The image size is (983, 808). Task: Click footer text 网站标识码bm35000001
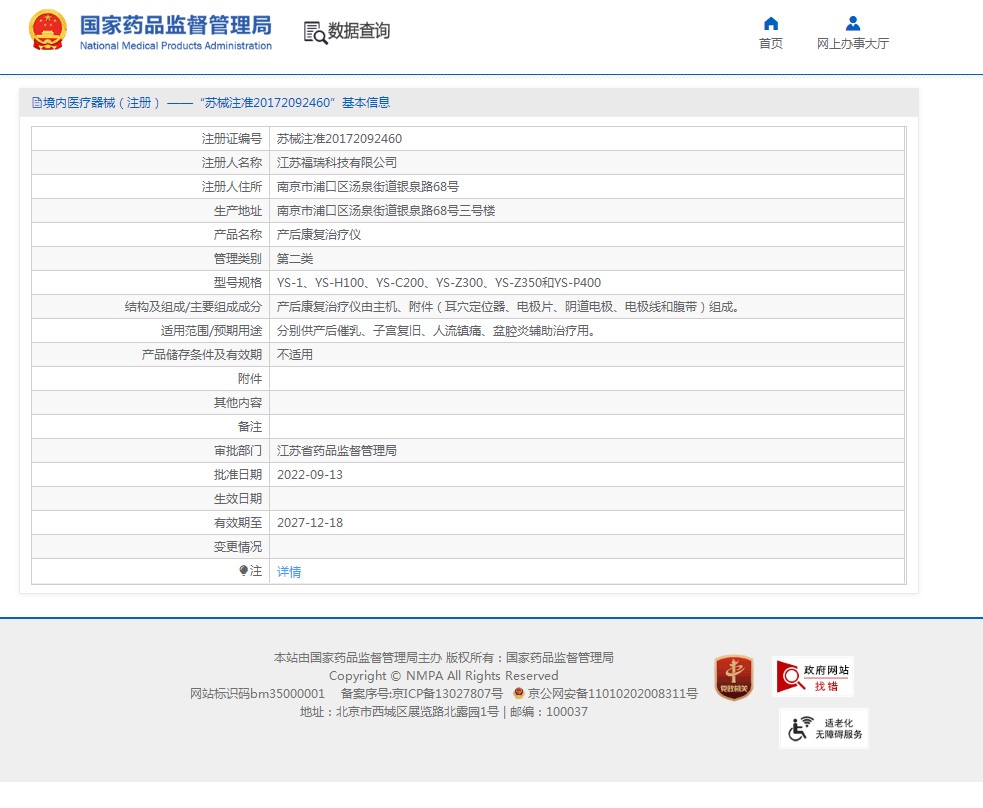257,693
